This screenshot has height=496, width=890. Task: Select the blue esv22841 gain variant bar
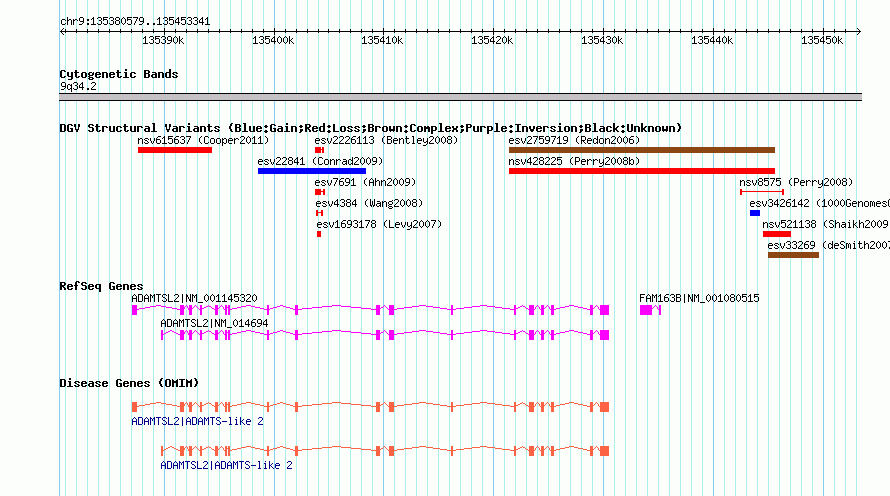click(x=312, y=171)
